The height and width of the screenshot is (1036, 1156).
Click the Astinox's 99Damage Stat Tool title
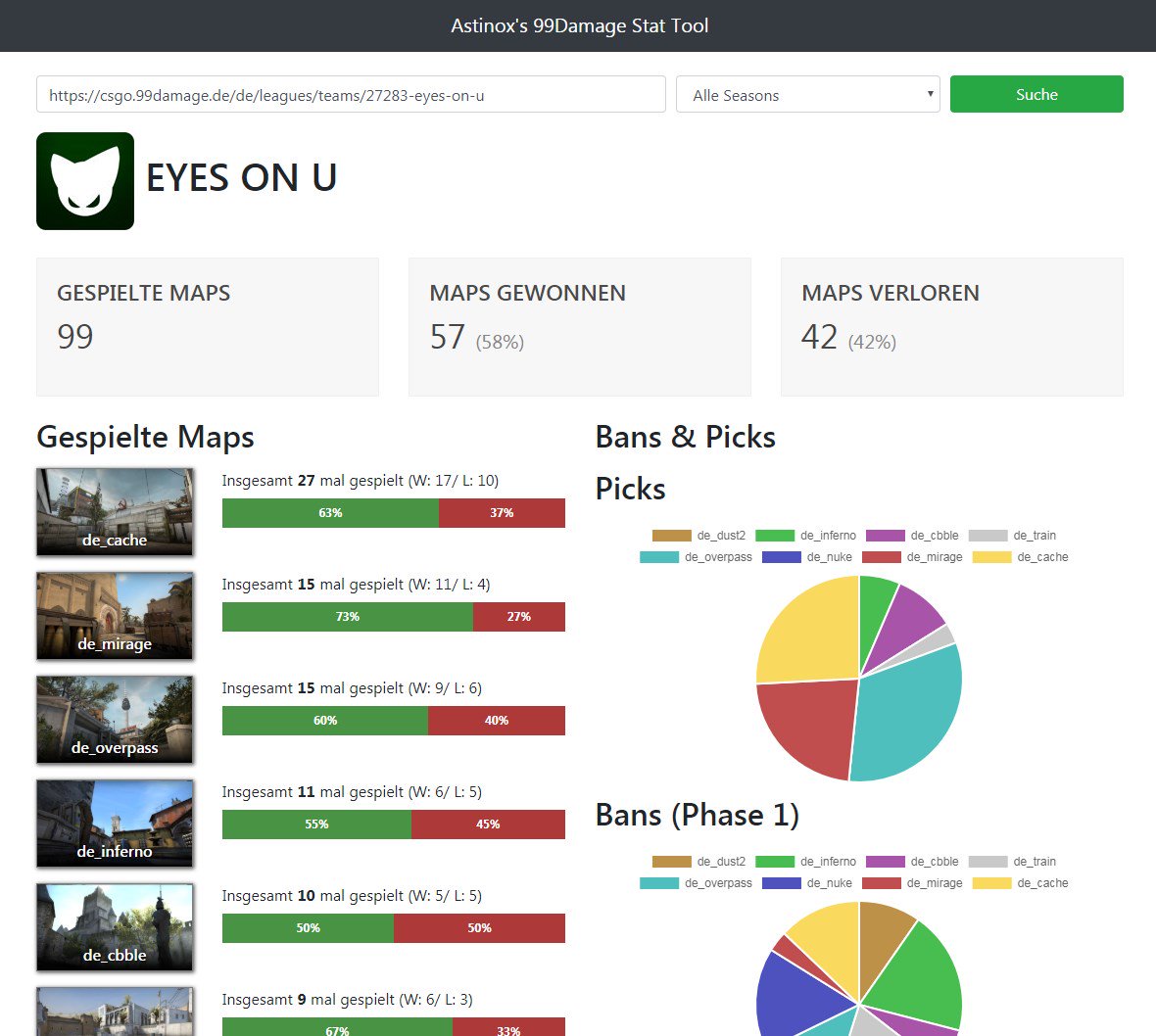[x=580, y=25]
